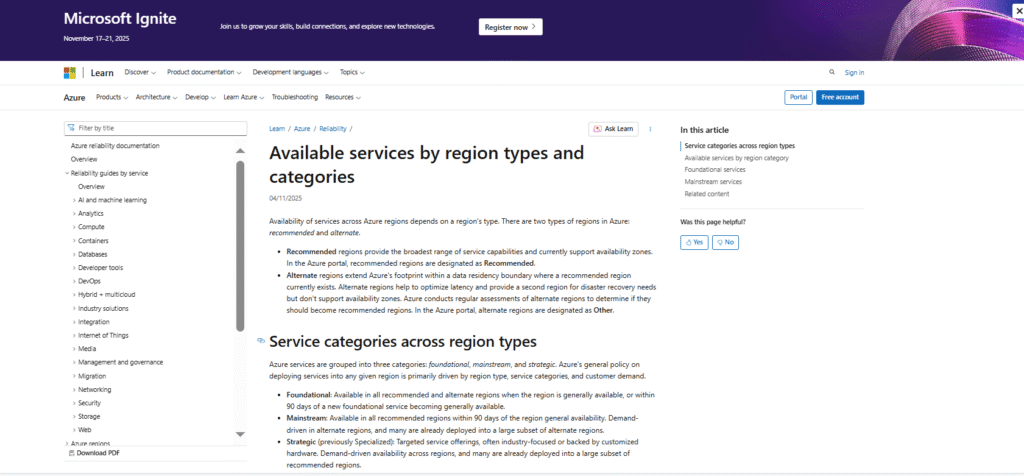1024x476 pixels.
Task: Click Yes for page helpful
Action: (x=694, y=242)
